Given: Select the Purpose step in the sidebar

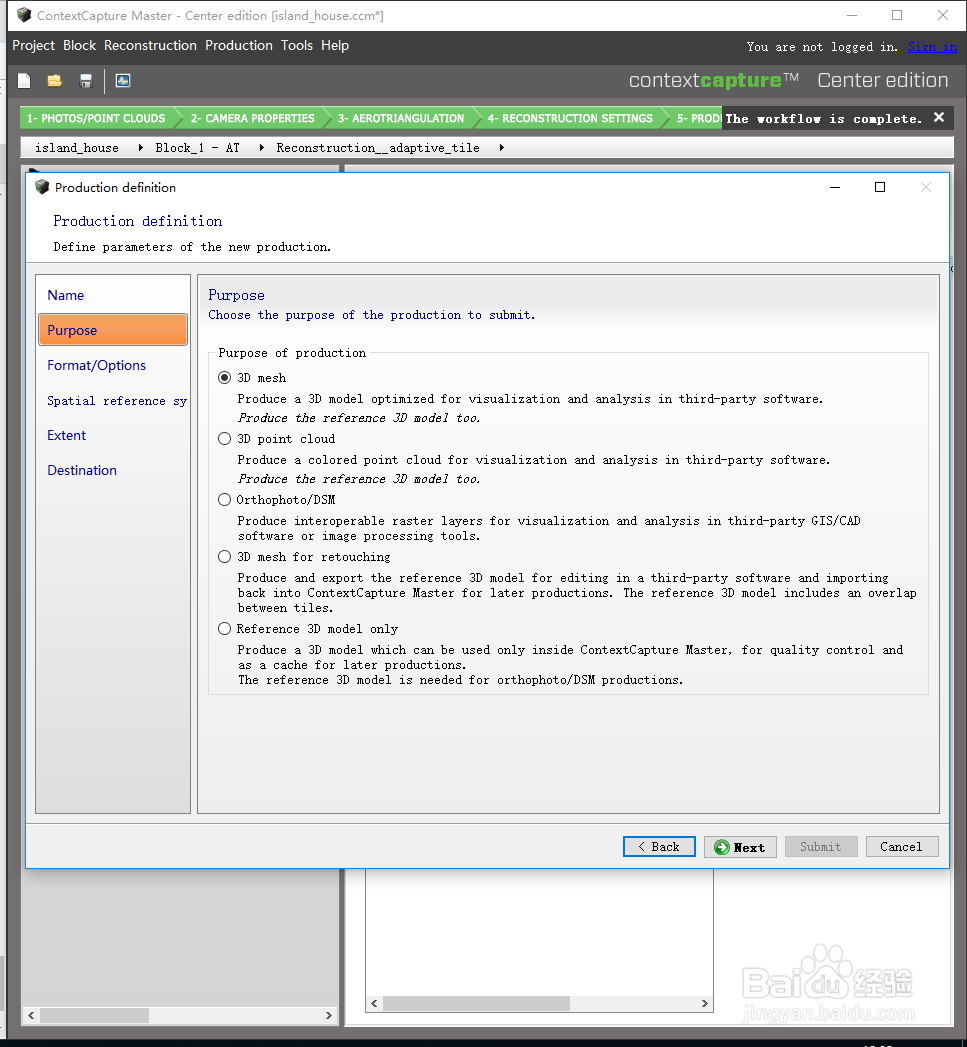Looking at the screenshot, I should [113, 330].
